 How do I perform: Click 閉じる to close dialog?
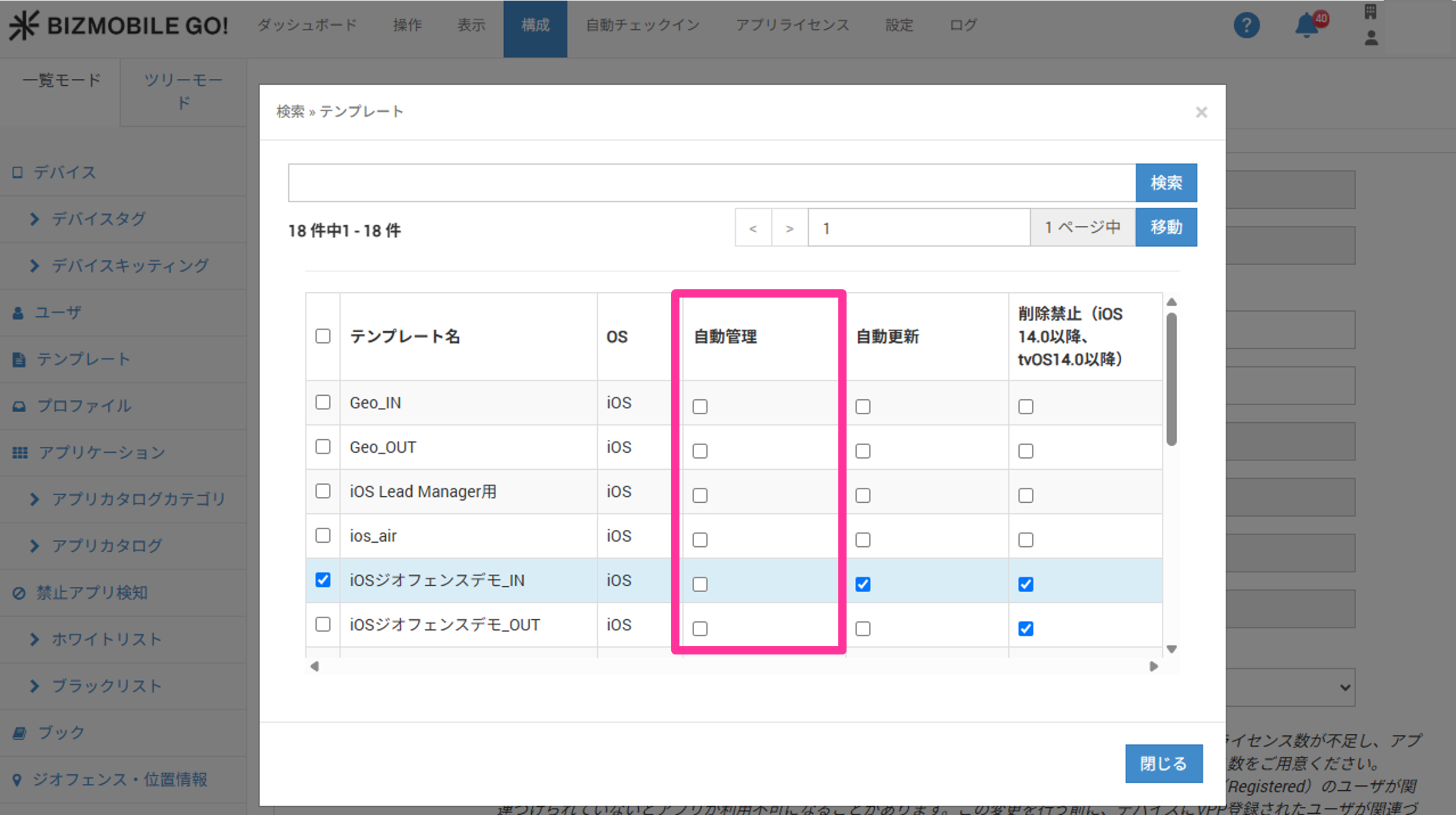point(1163,763)
